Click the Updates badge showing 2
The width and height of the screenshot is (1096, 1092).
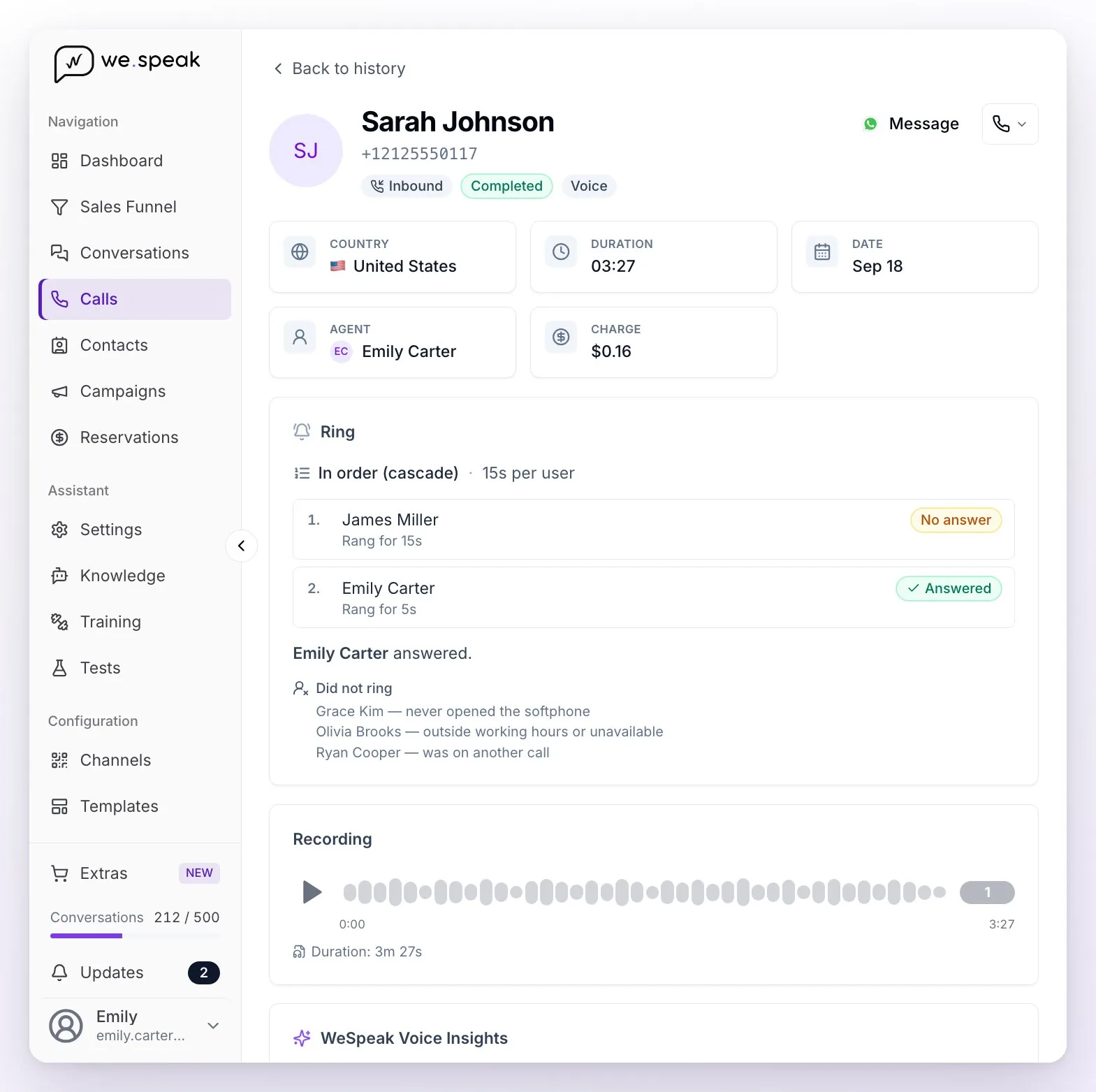coord(204,973)
